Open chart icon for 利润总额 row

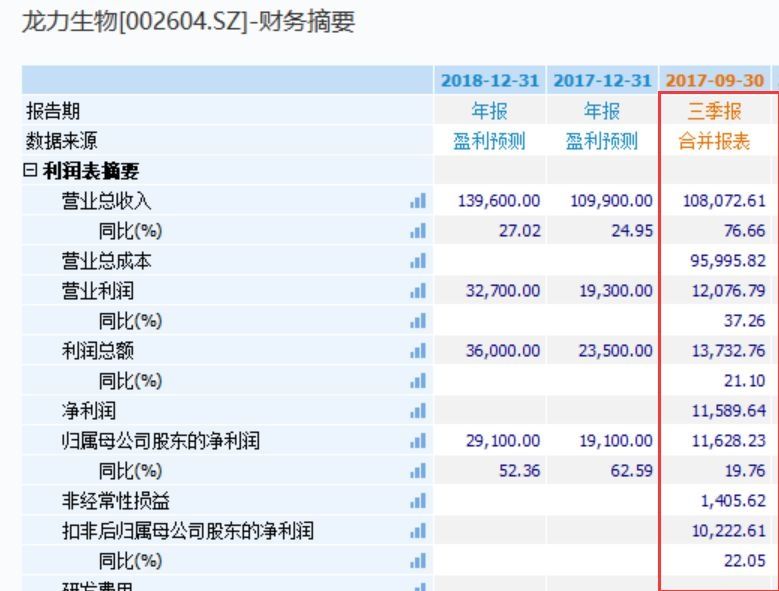[418, 351]
